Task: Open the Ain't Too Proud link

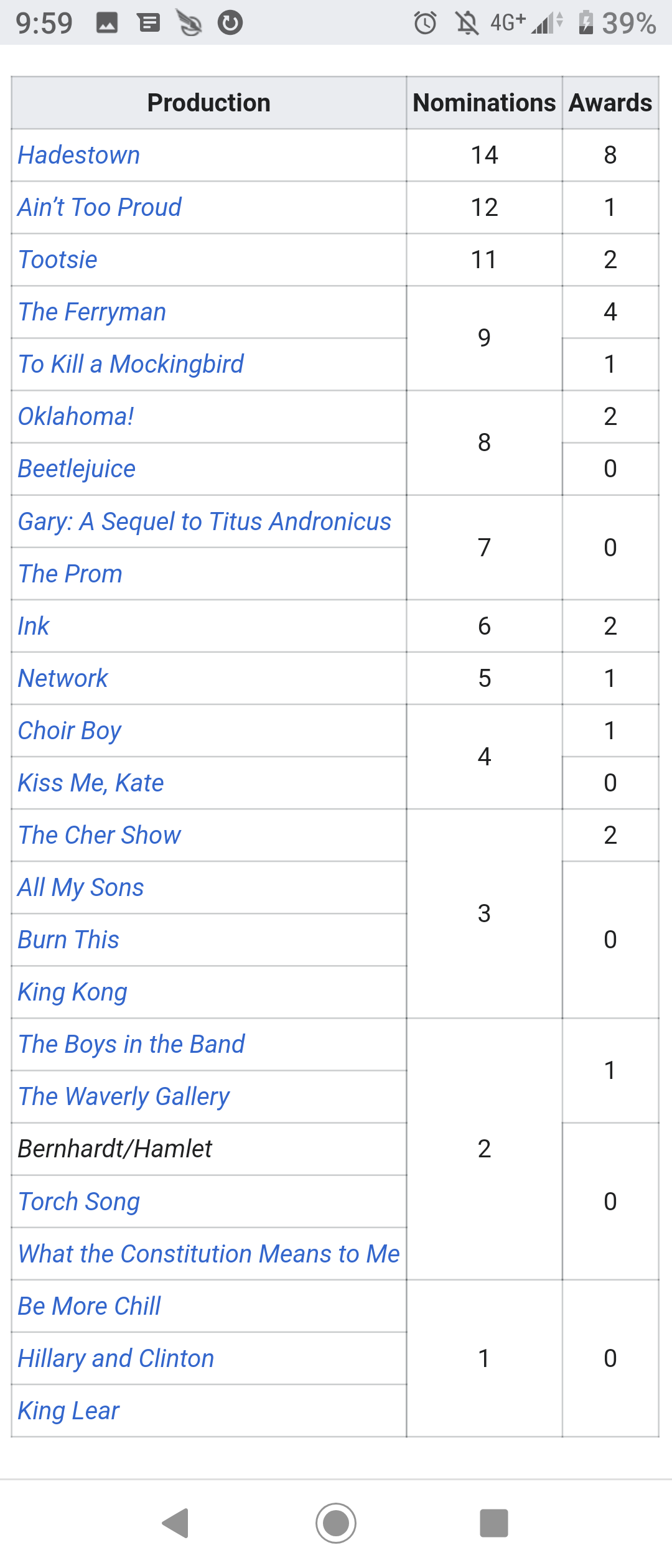Action: click(100, 208)
